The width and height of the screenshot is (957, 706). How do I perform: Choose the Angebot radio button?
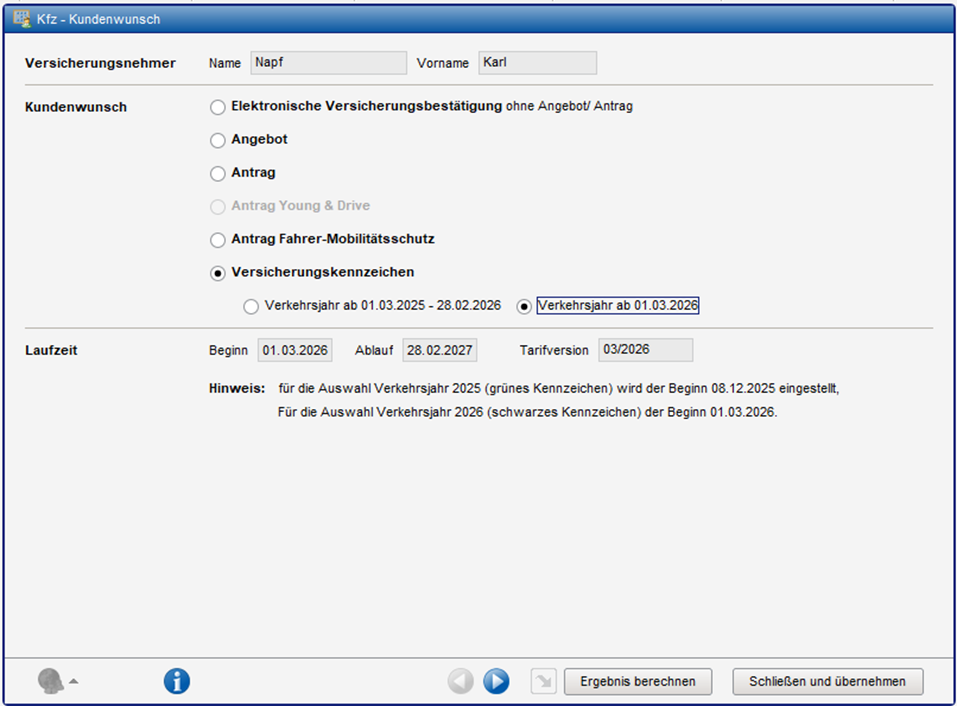pos(218,141)
